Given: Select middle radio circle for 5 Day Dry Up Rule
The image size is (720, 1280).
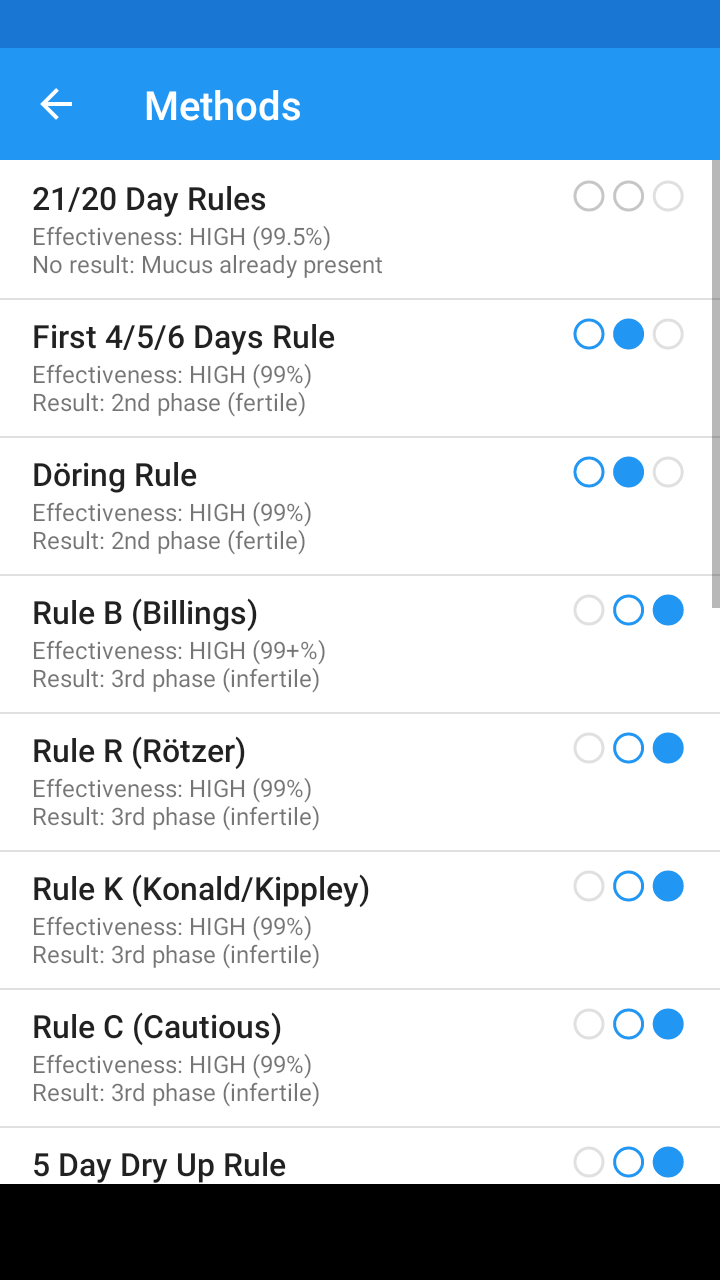Looking at the screenshot, I should 628,1162.
